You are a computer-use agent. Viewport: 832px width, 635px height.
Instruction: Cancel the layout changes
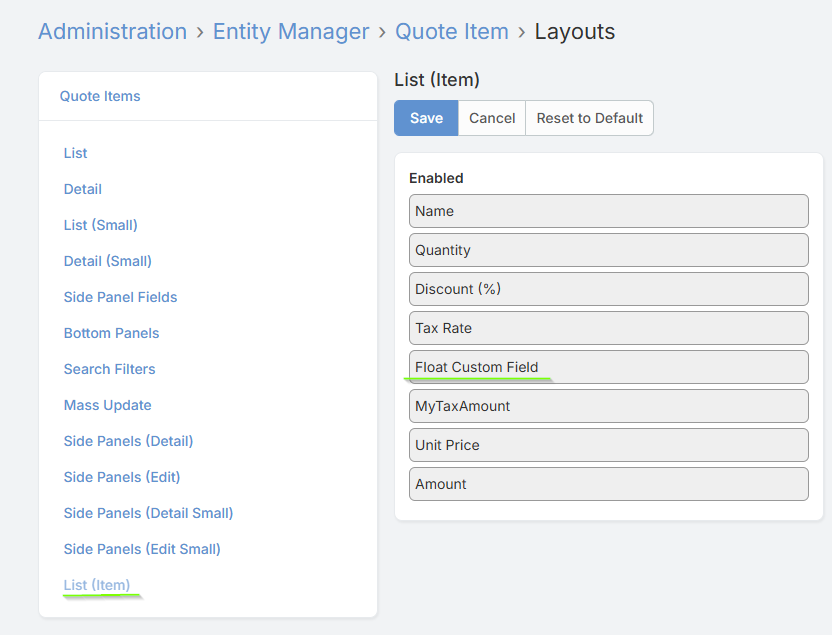(x=492, y=118)
